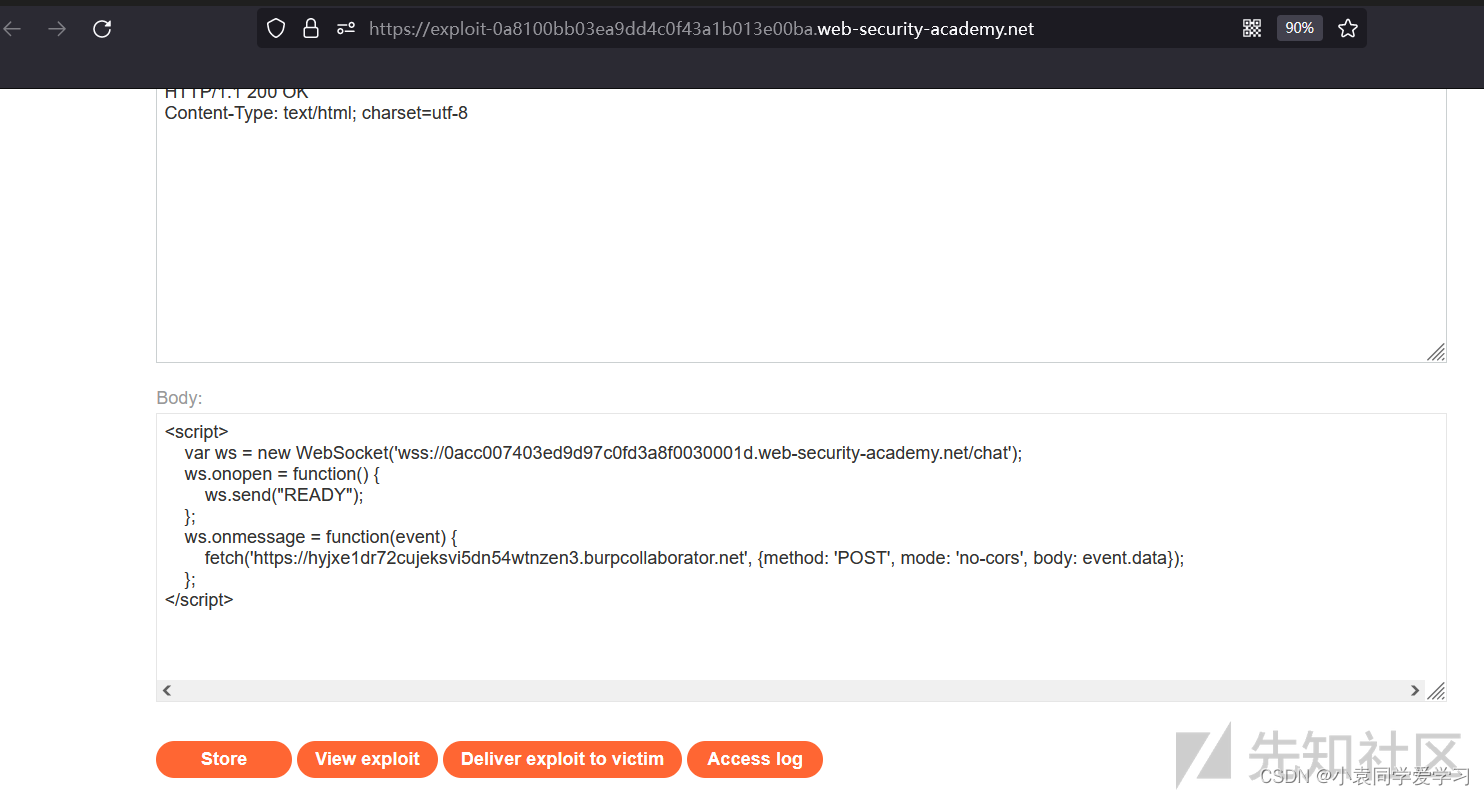Click the padlock site security icon
The height and width of the screenshot is (795, 1484).
point(311,28)
